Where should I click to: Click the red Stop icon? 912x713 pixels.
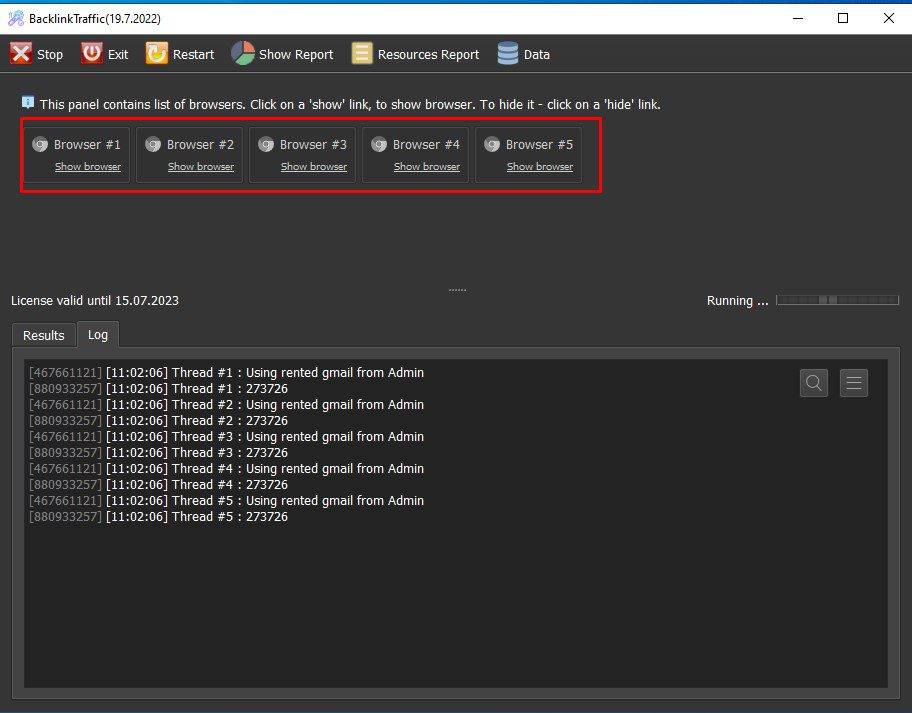21,54
